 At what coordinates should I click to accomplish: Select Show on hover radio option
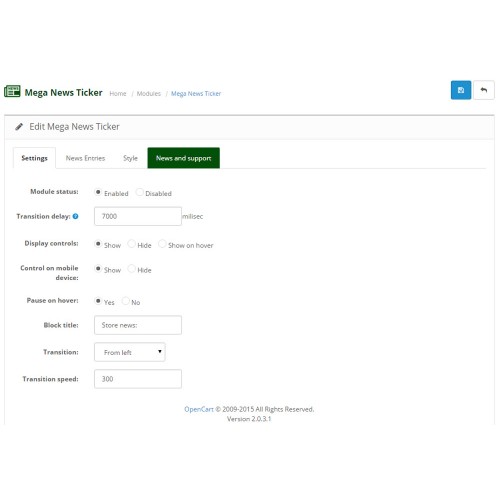pyautogui.click(x=162, y=244)
